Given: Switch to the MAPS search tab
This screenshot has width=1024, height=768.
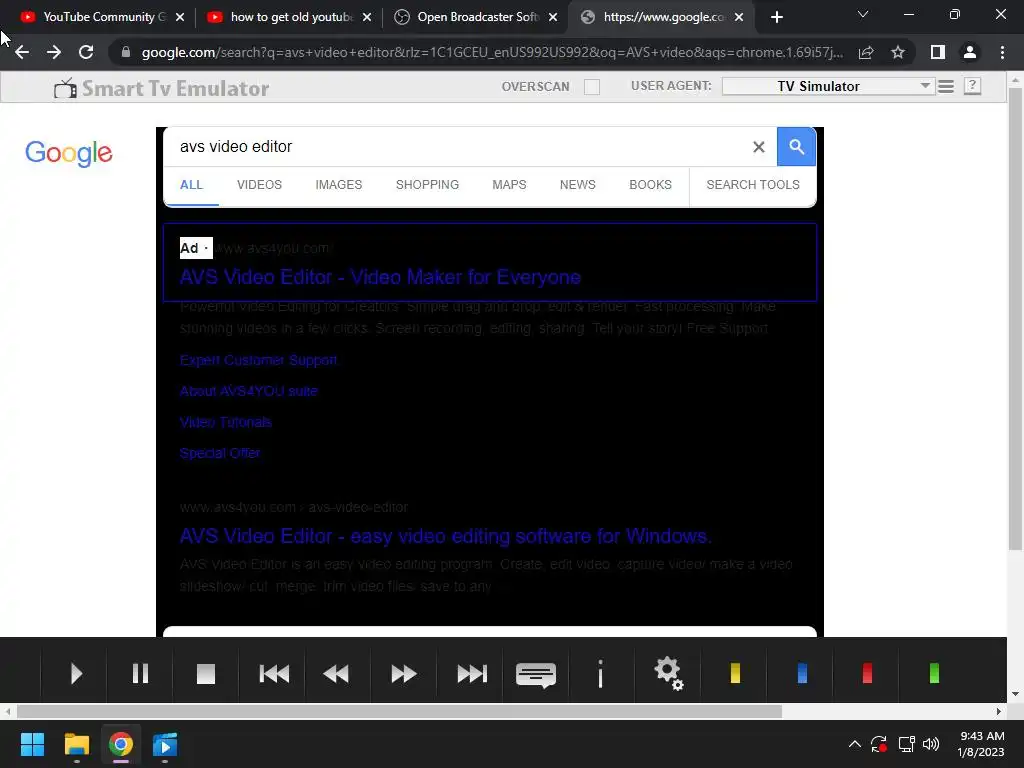Looking at the screenshot, I should (509, 185).
